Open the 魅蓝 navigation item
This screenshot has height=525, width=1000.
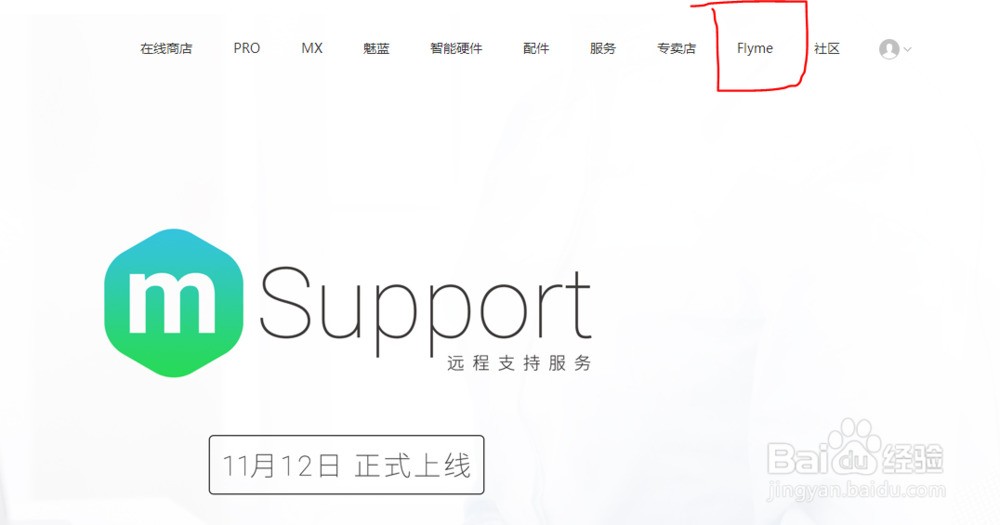tap(376, 48)
